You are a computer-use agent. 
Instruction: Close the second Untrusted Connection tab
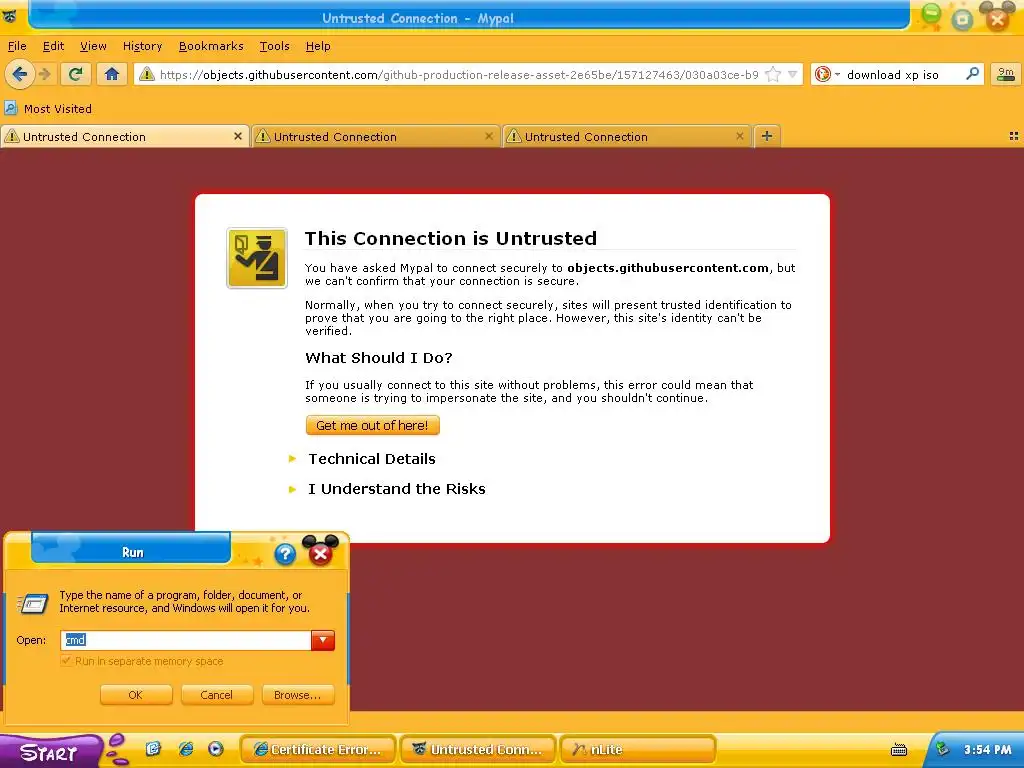[488, 136]
